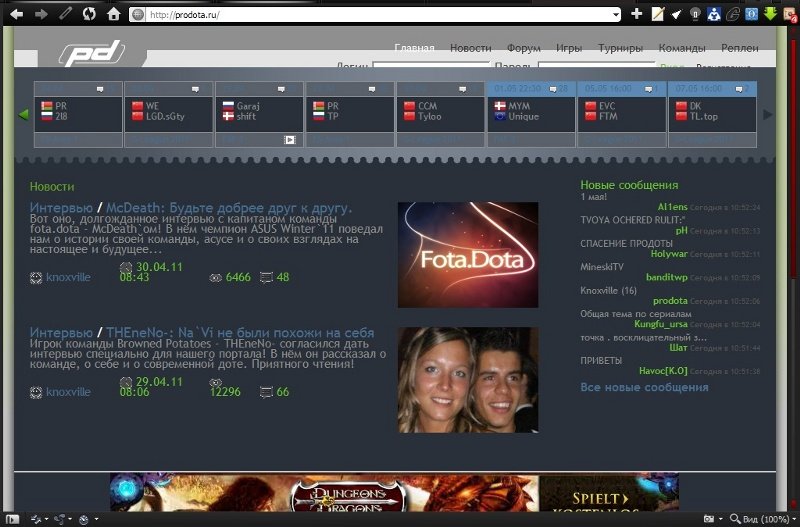The image size is (800, 527).
Task: Click the browser forward arrow button
Action: pyautogui.click(x=40, y=14)
